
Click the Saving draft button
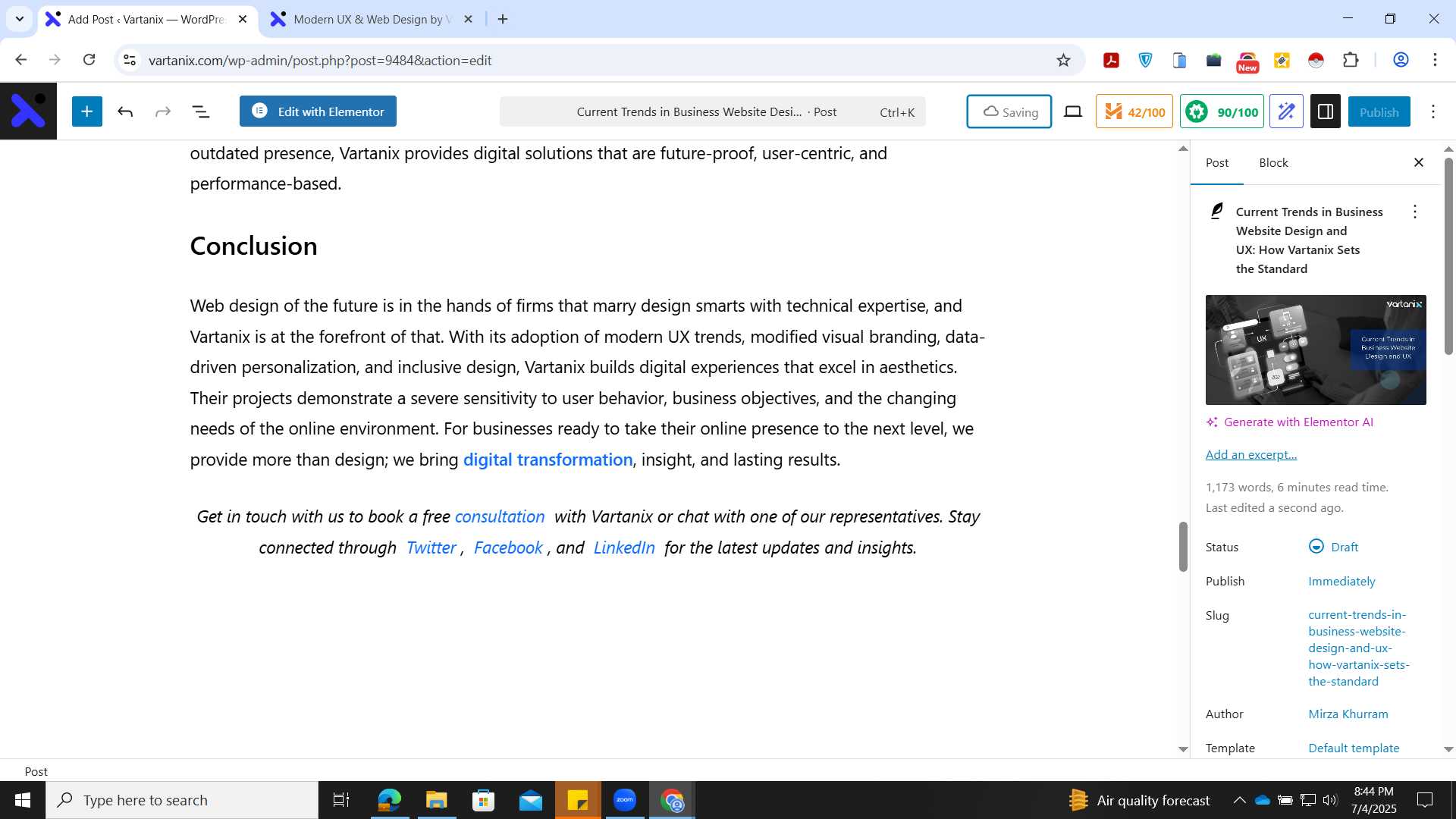coord(1009,111)
